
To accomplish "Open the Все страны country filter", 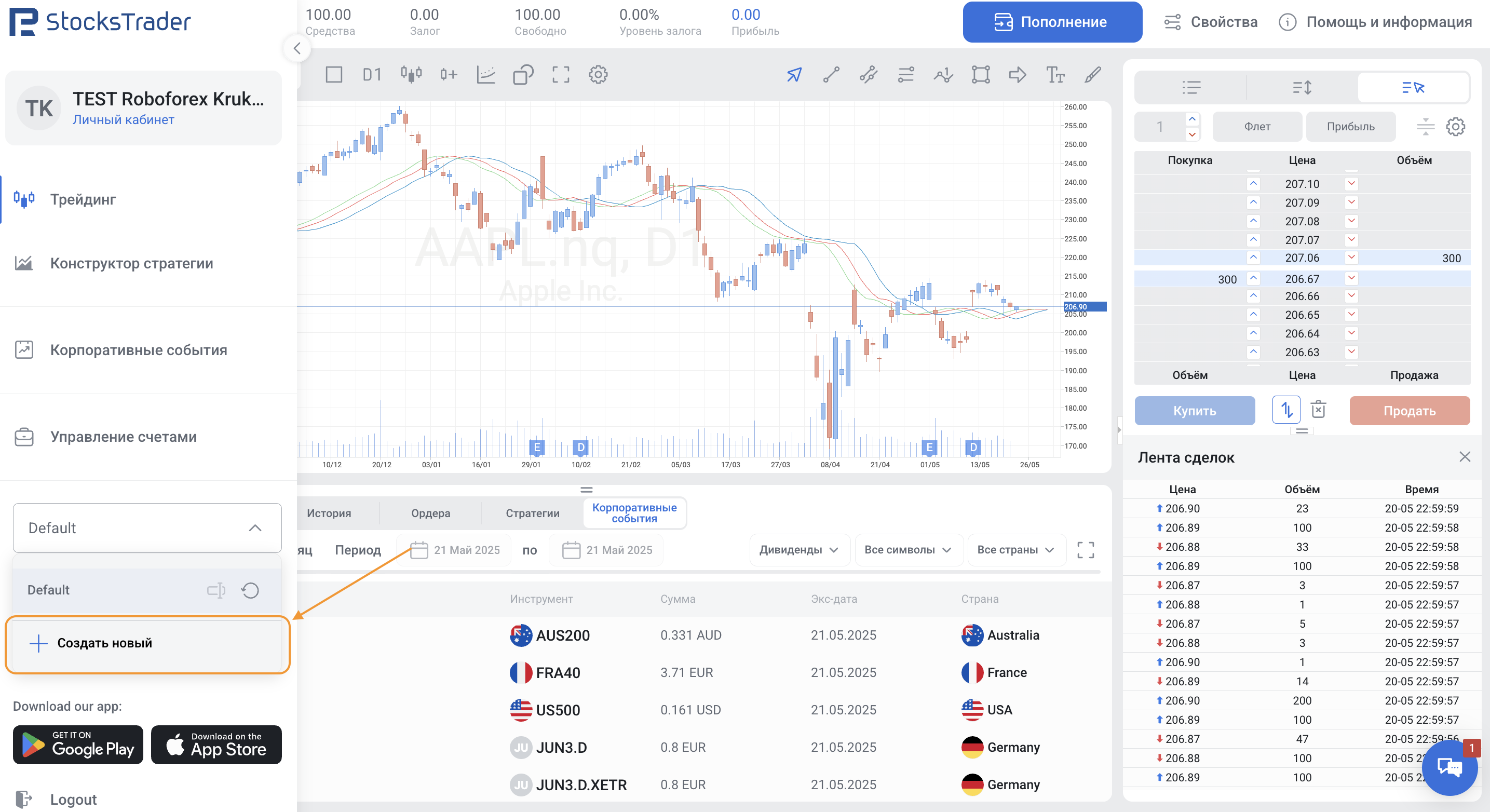I will click(1015, 549).
